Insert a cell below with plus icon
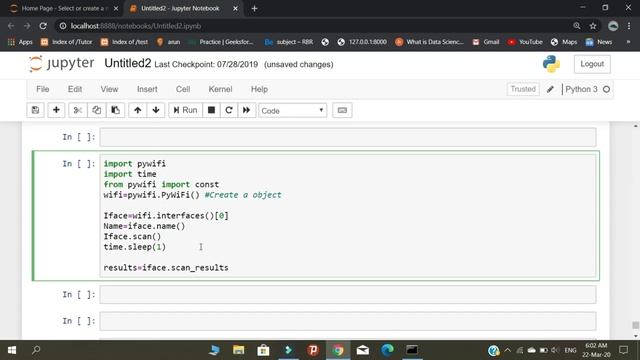The width and height of the screenshot is (640, 360). 56,110
